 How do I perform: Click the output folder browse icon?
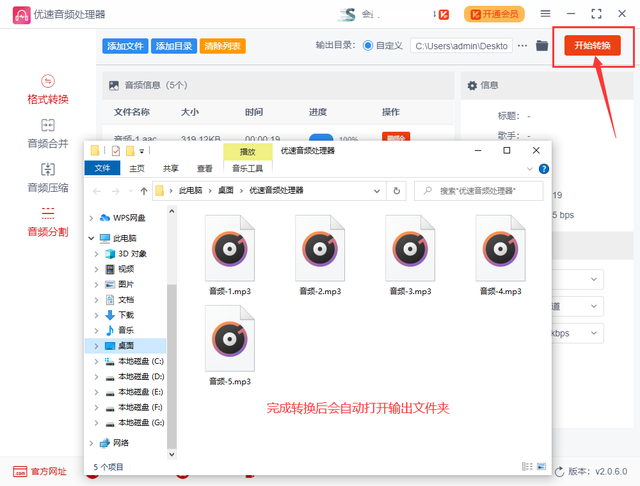pyautogui.click(x=542, y=46)
